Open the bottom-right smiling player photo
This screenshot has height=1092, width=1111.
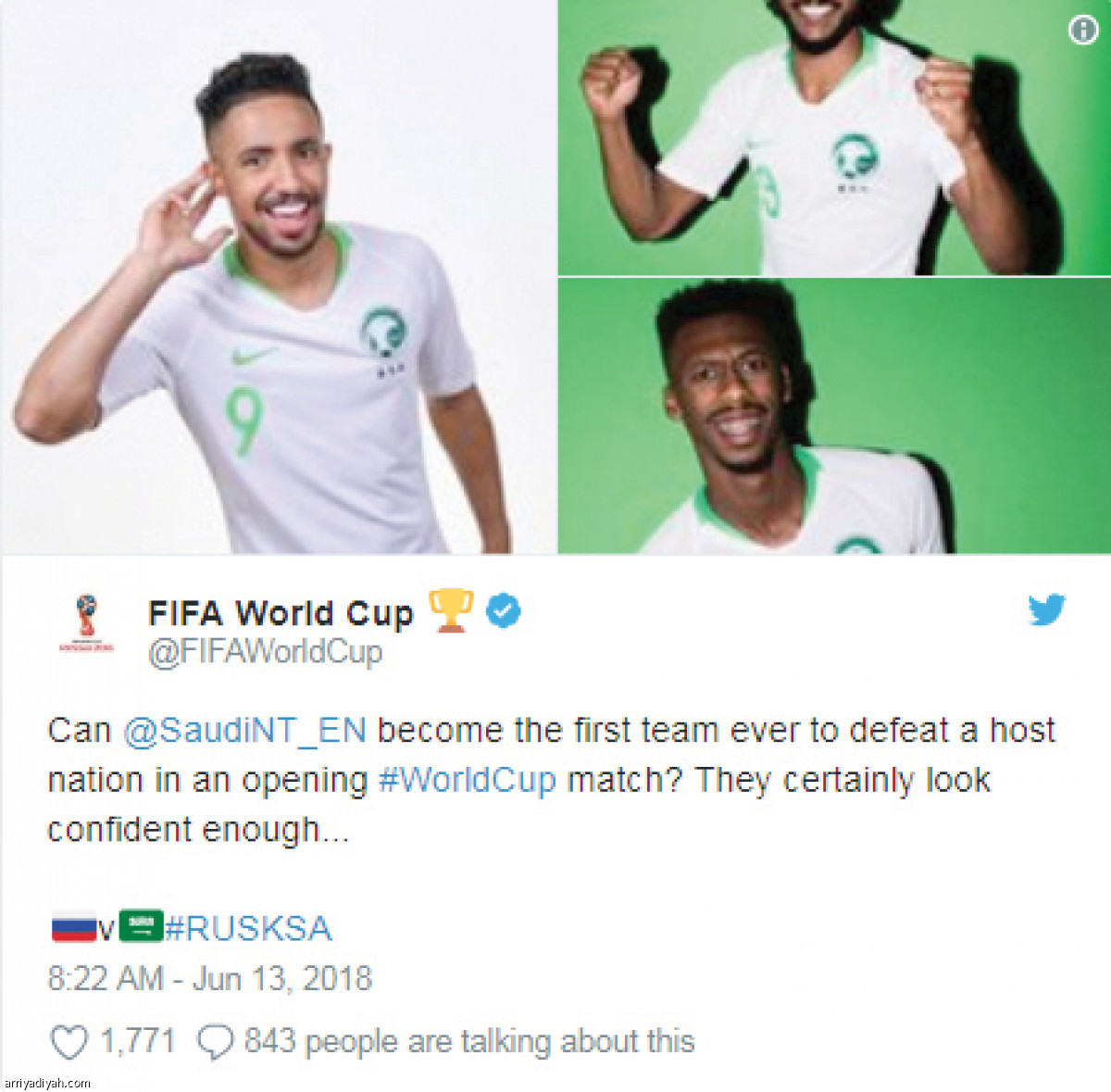[834, 416]
